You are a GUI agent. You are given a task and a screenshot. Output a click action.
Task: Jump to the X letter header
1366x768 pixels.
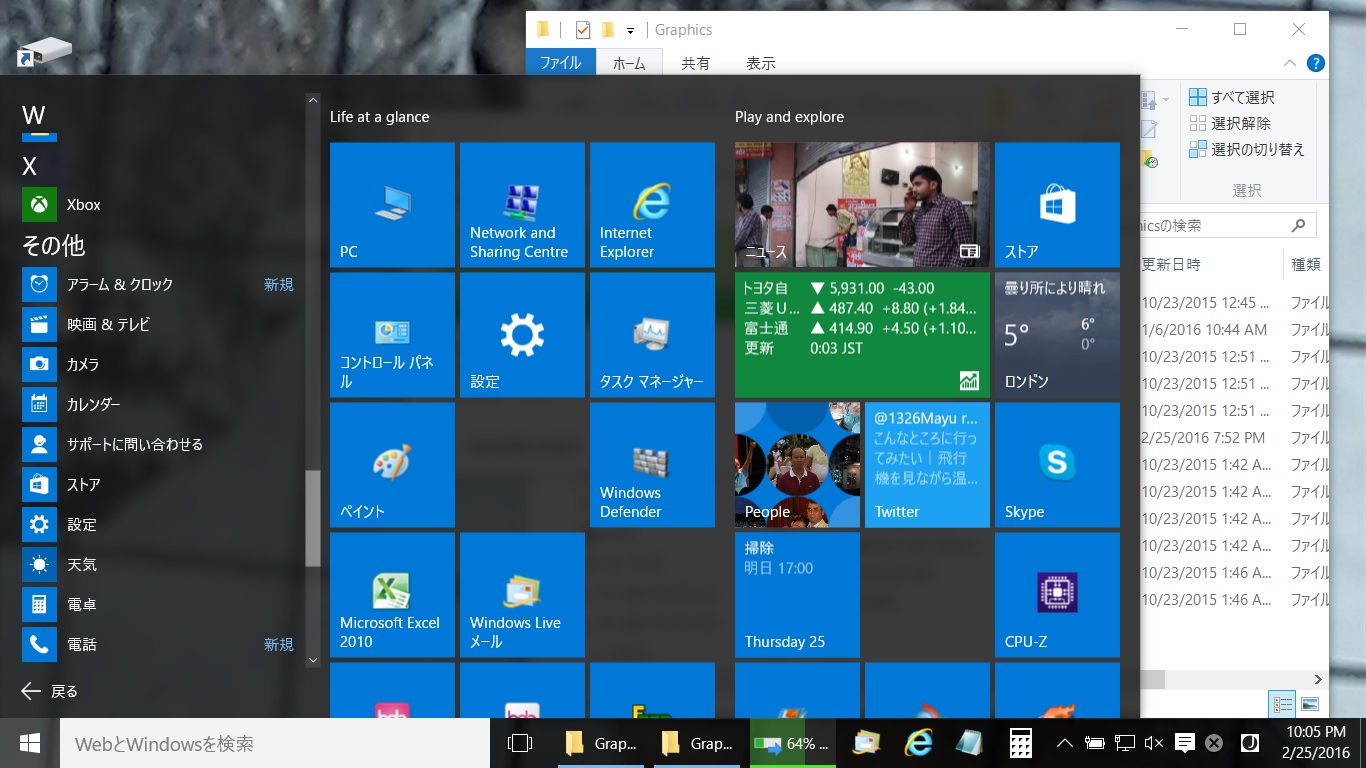pyautogui.click(x=30, y=166)
